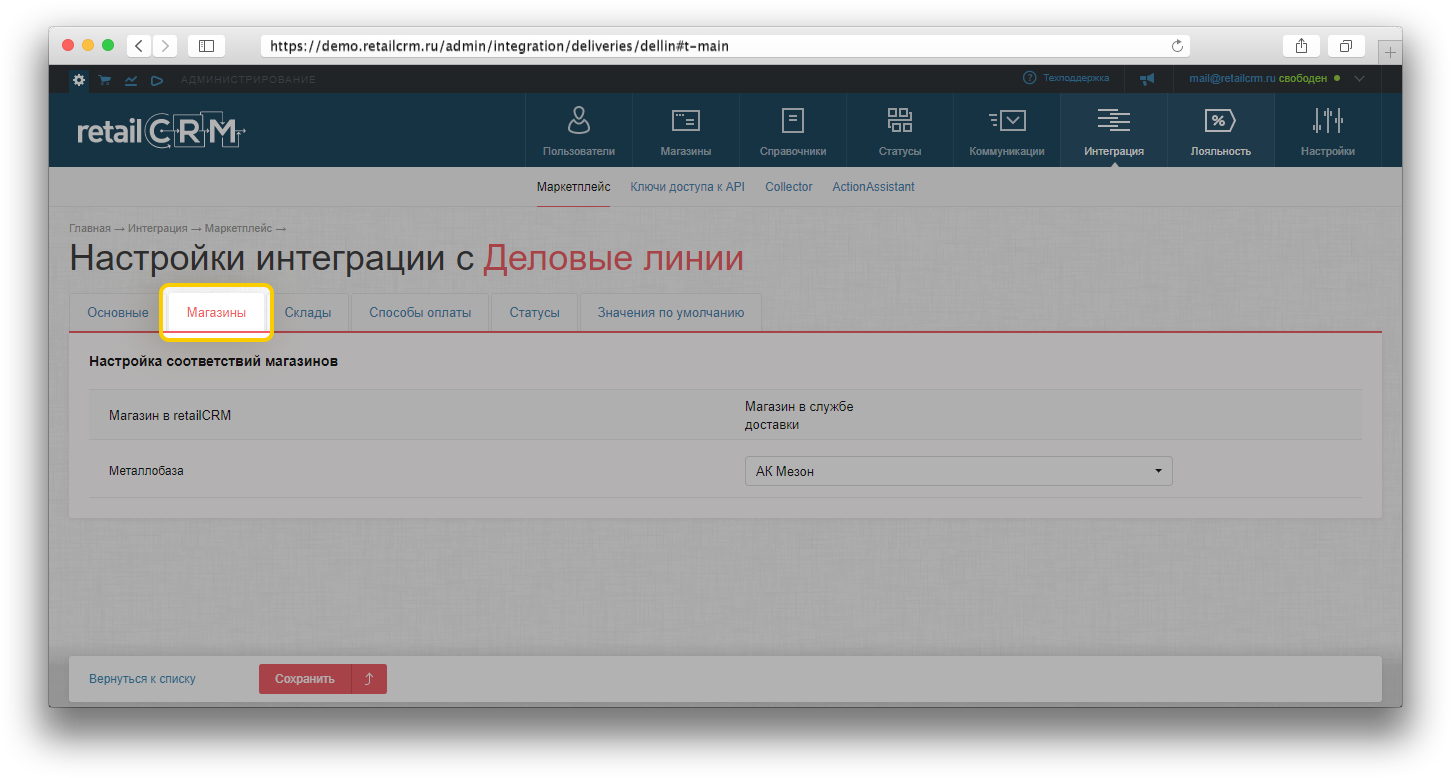Image resolution: width=1451 pixels, height=778 pixels.
Task: Open the Справочники section
Action: pyautogui.click(x=793, y=131)
